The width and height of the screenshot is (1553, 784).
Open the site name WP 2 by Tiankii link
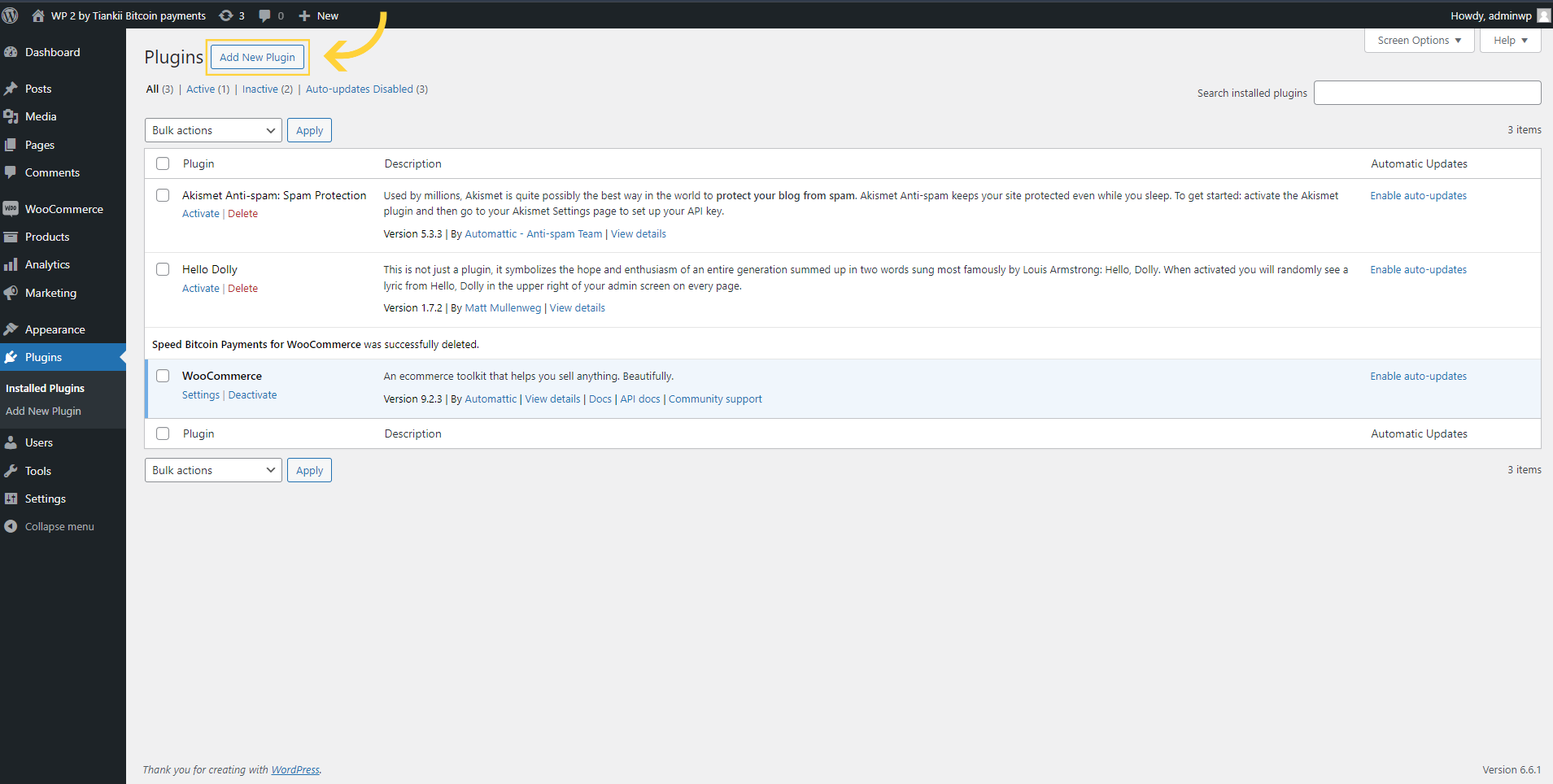tap(129, 15)
